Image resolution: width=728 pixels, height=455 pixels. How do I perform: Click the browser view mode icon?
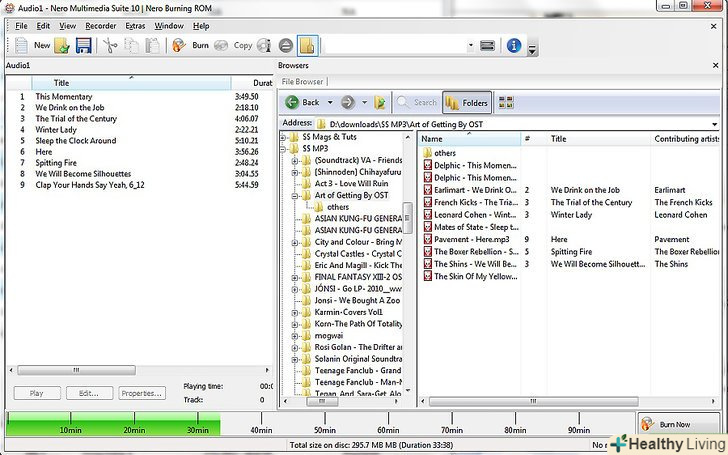505,102
